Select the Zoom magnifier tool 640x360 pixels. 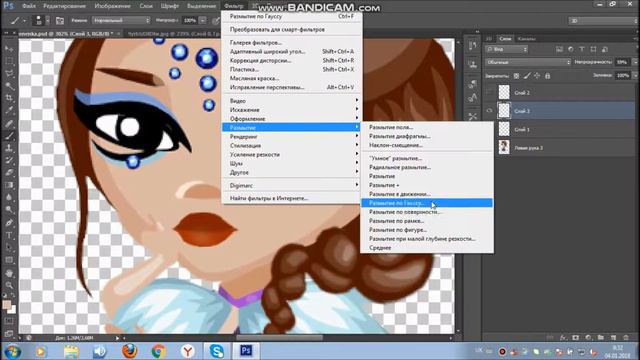tap(9, 285)
